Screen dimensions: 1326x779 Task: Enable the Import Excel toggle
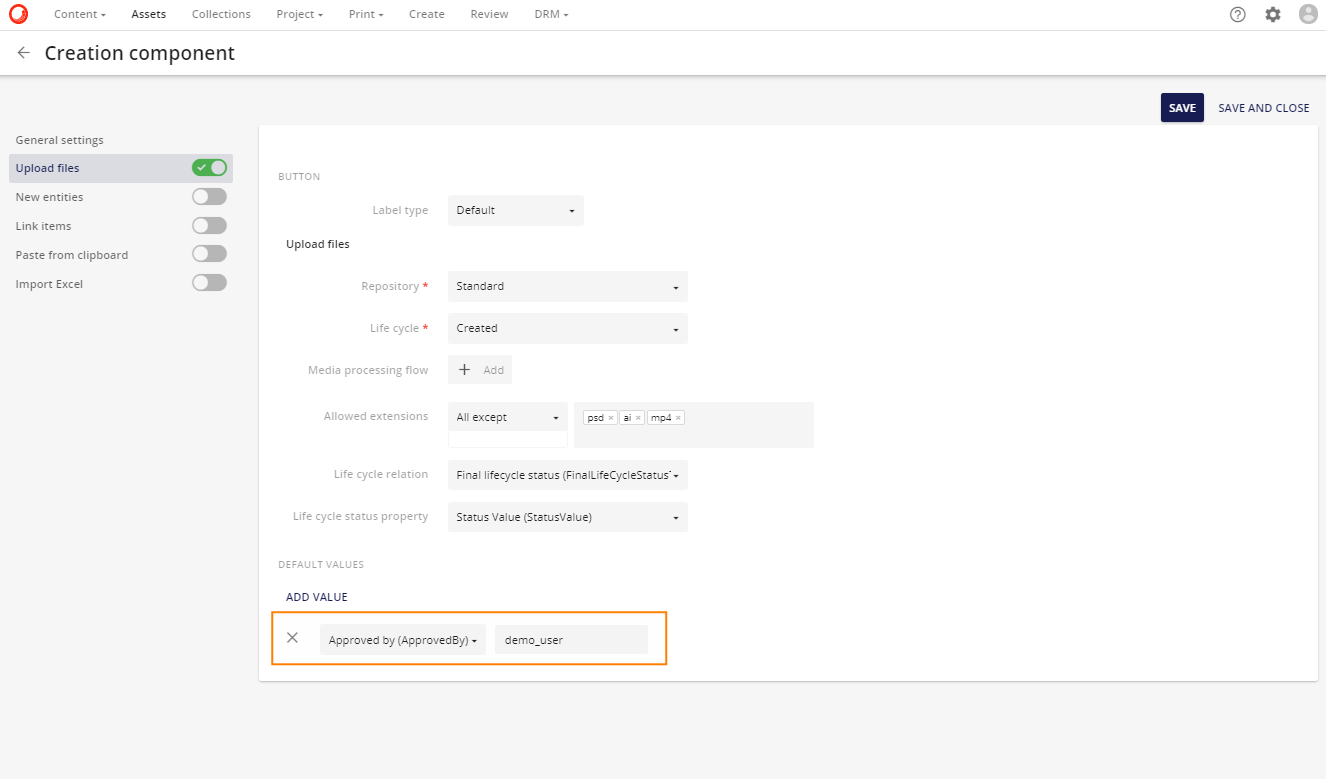pos(209,282)
